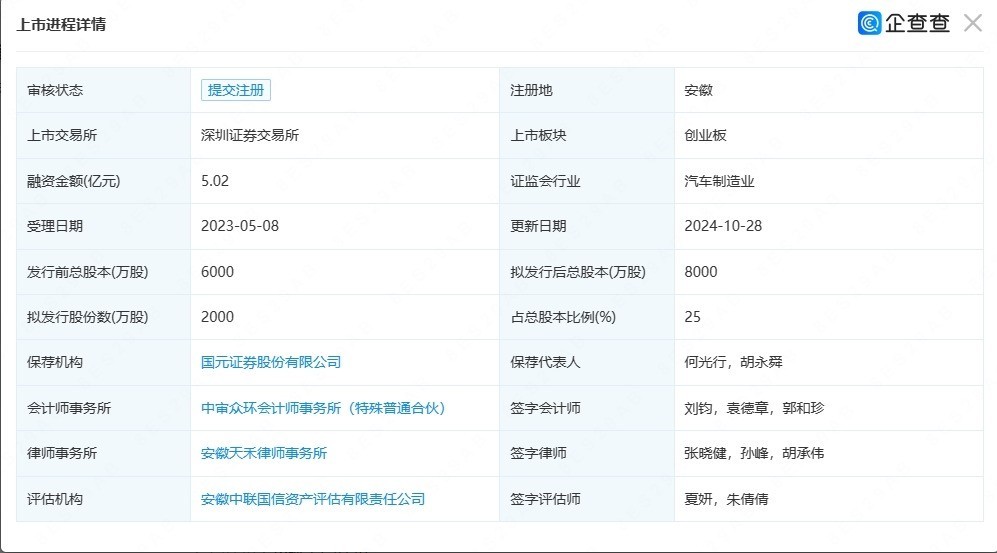Image resolution: width=997 pixels, height=553 pixels.
Task: Click the 刘钧，袁德章，郭和珍 names
Action: pos(754,408)
